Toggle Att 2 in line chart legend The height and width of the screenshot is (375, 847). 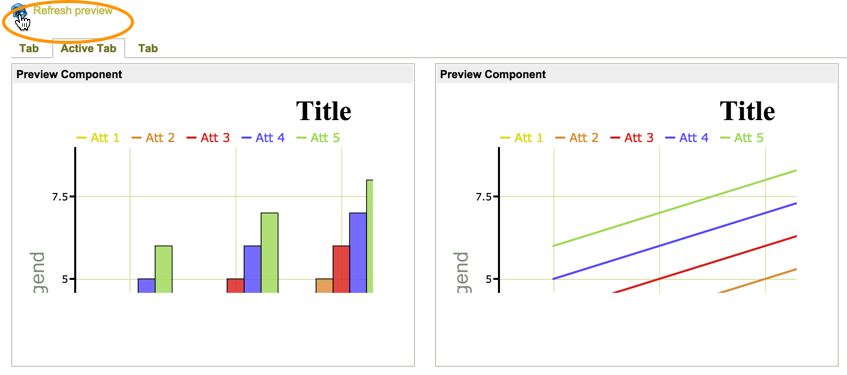click(x=577, y=138)
